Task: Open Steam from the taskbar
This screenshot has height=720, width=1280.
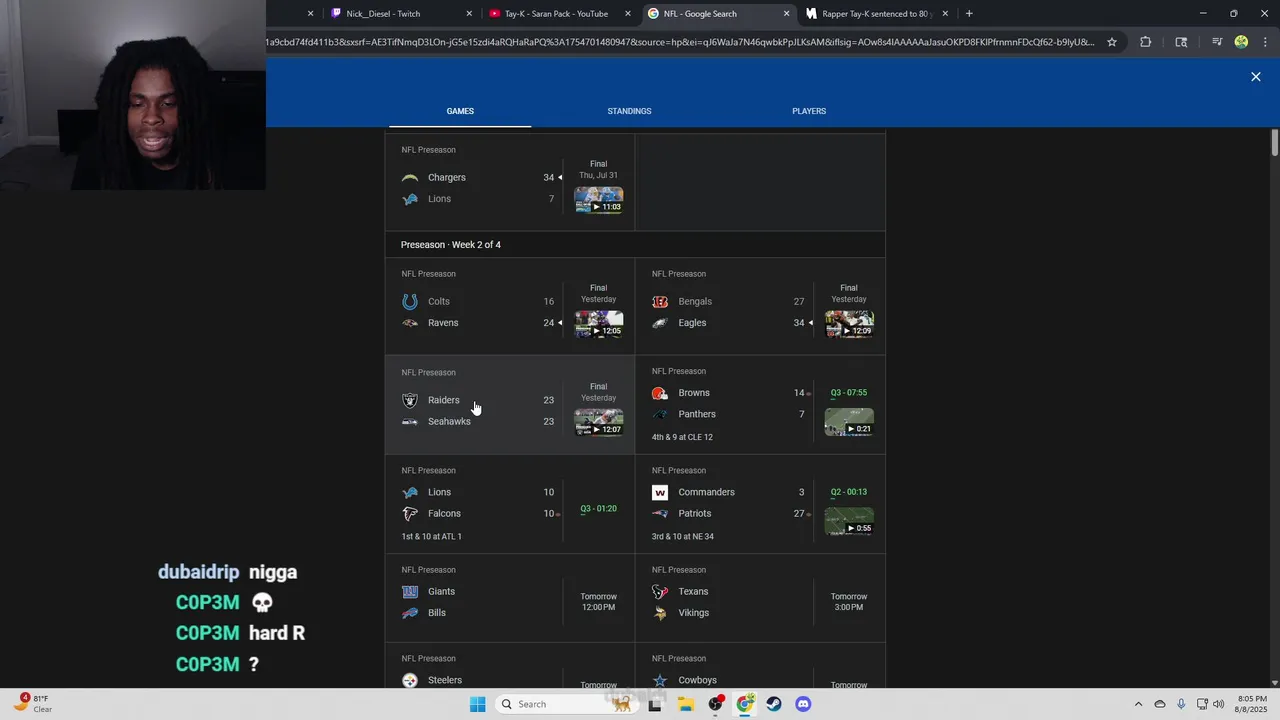Action: pyautogui.click(x=774, y=704)
